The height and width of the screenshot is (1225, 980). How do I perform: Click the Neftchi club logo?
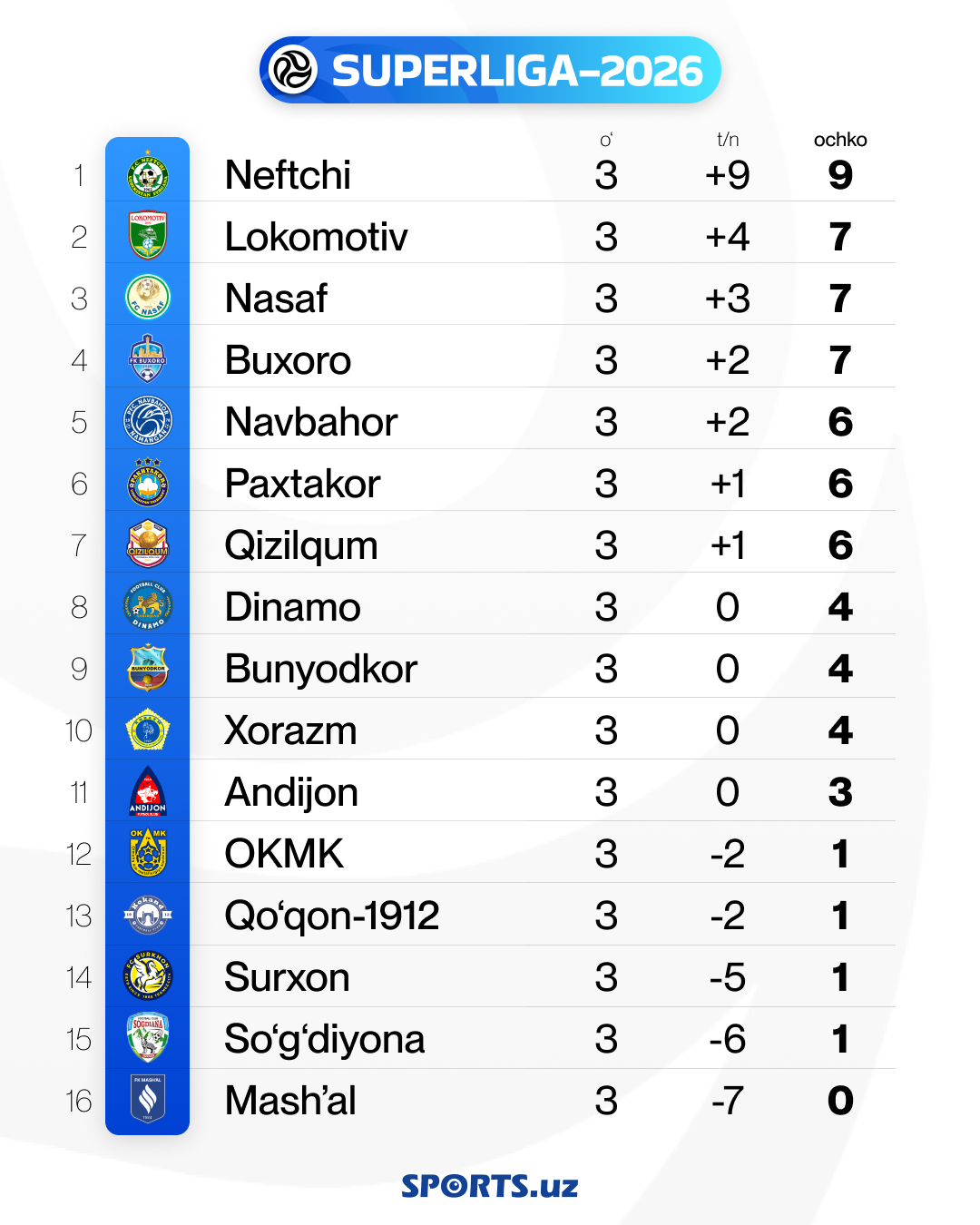(147, 175)
